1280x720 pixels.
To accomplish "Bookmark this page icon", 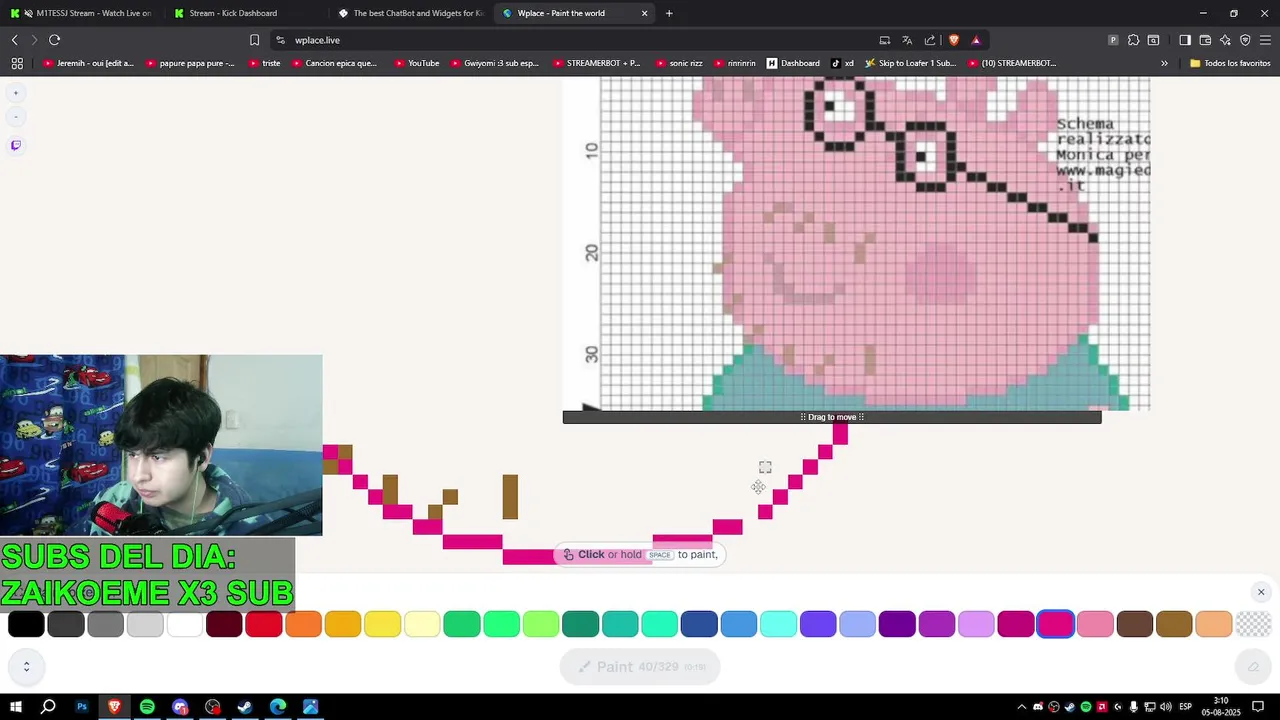I will click(x=254, y=40).
